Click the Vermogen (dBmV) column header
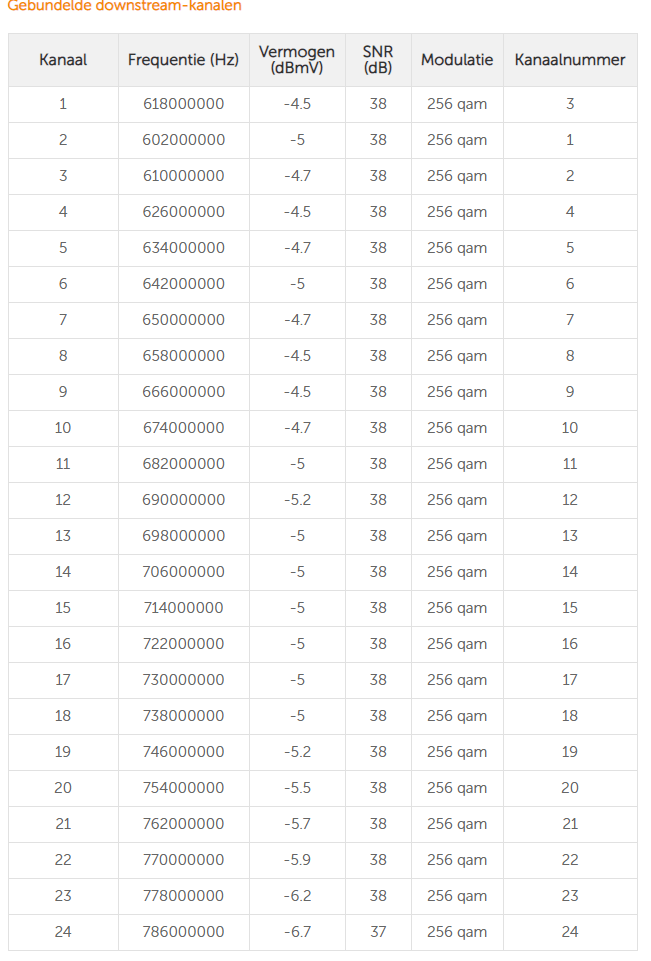The image size is (651, 961). click(x=297, y=60)
